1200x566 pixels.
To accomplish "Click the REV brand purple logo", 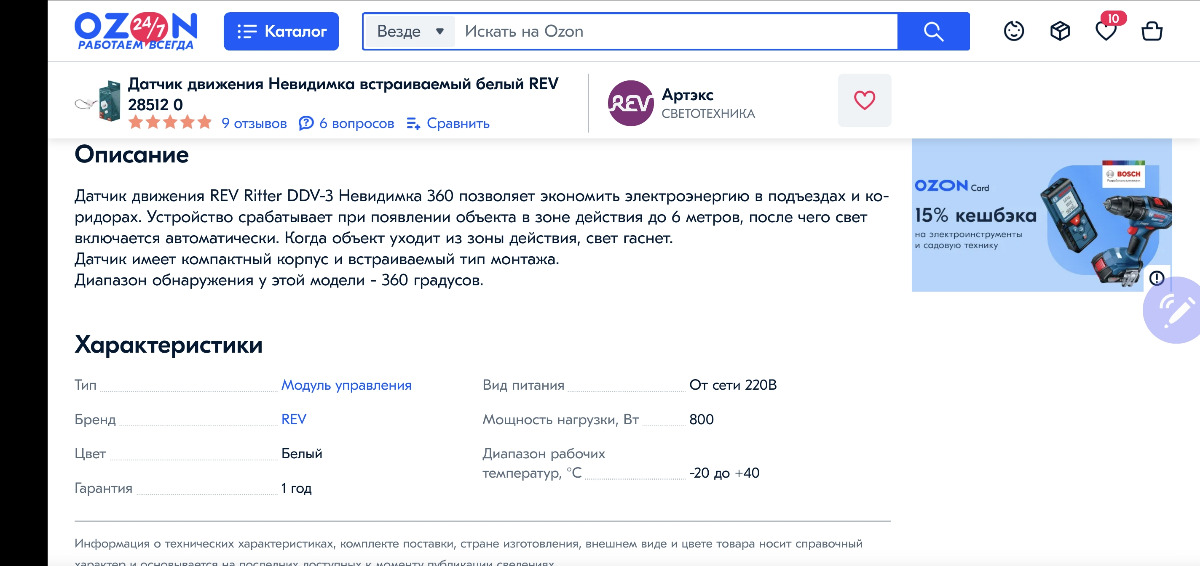I will click(x=631, y=103).
